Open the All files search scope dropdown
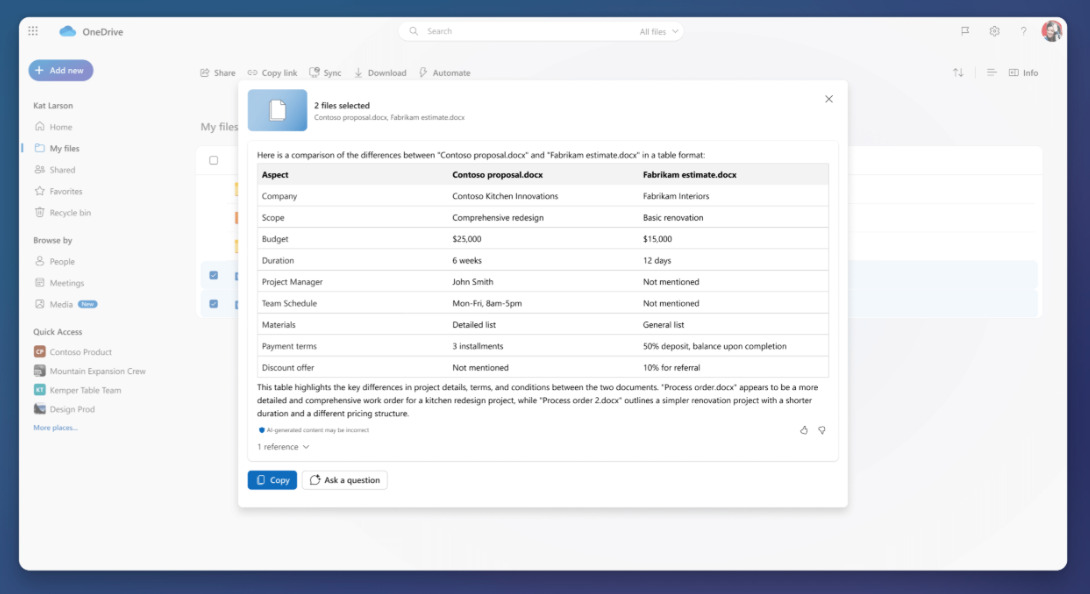 [658, 31]
